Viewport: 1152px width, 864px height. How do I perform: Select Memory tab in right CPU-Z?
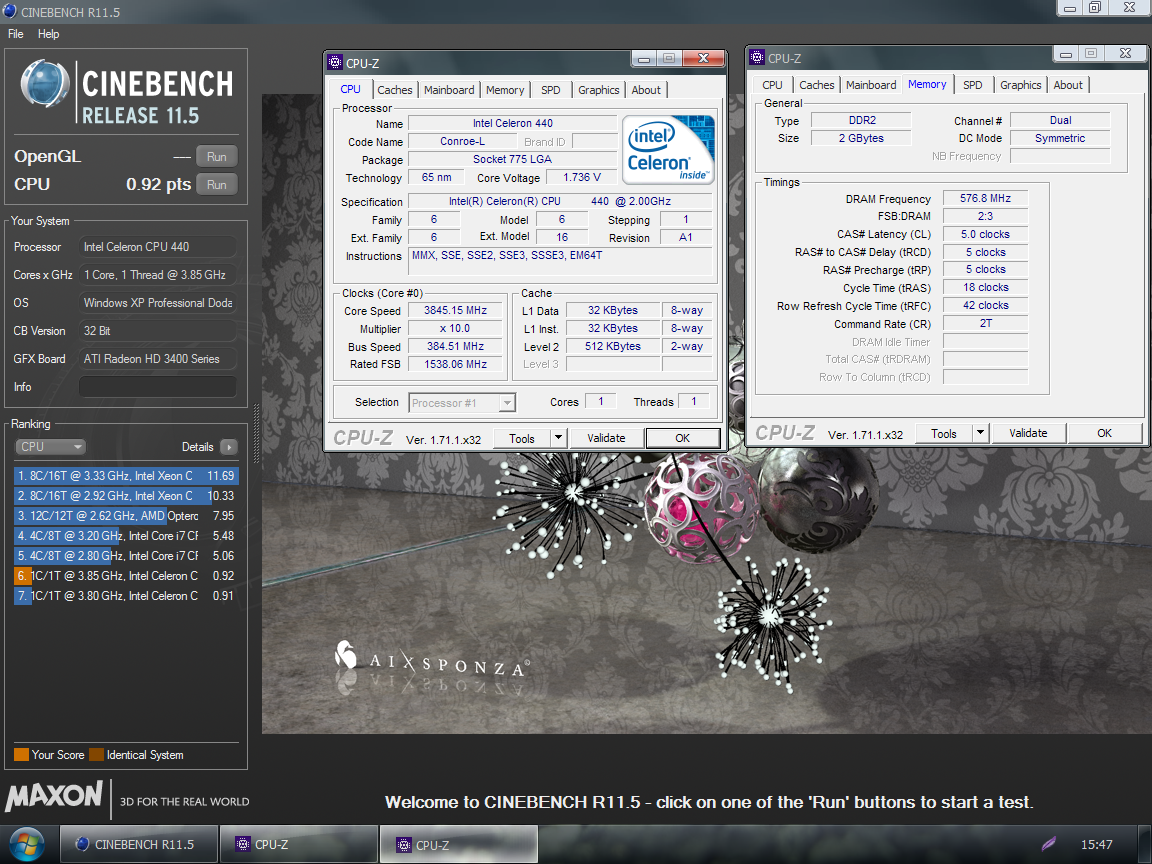tap(927, 84)
